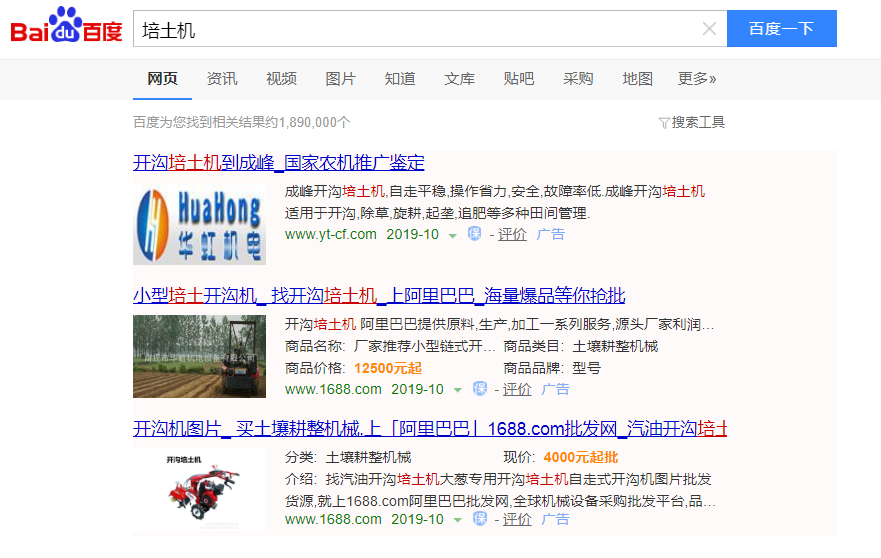881x558 pixels.
Task: Click the 保 badge on the 开沟机图片 result
Action: click(479, 519)
